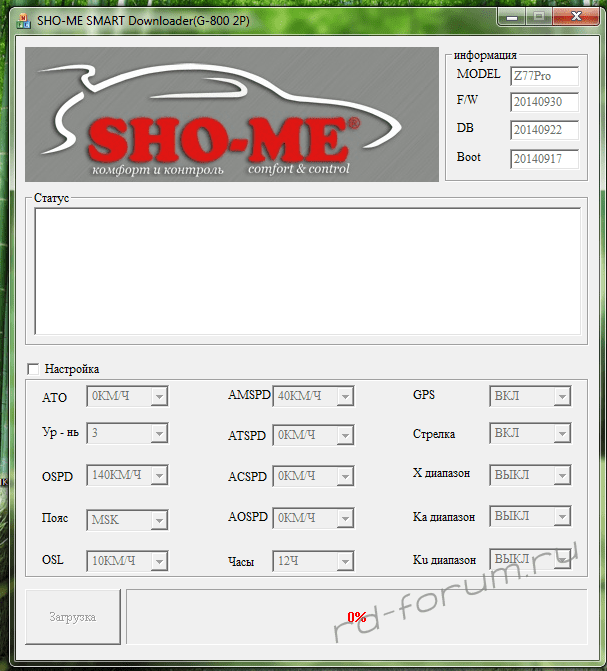607x671 pixels.
Task: Expand the Стрелка dropdown
Action: (x=530, y=433)
